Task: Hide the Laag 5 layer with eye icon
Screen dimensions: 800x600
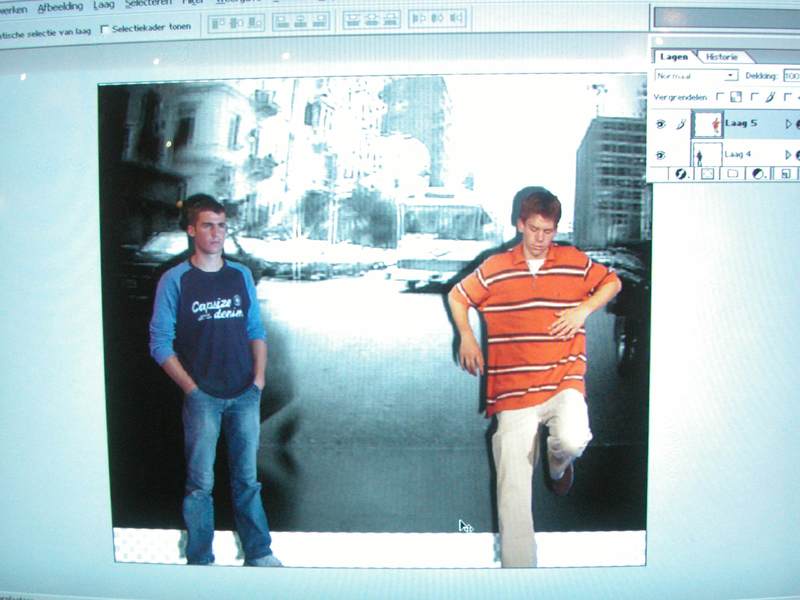Action: [x=660, y=124]
